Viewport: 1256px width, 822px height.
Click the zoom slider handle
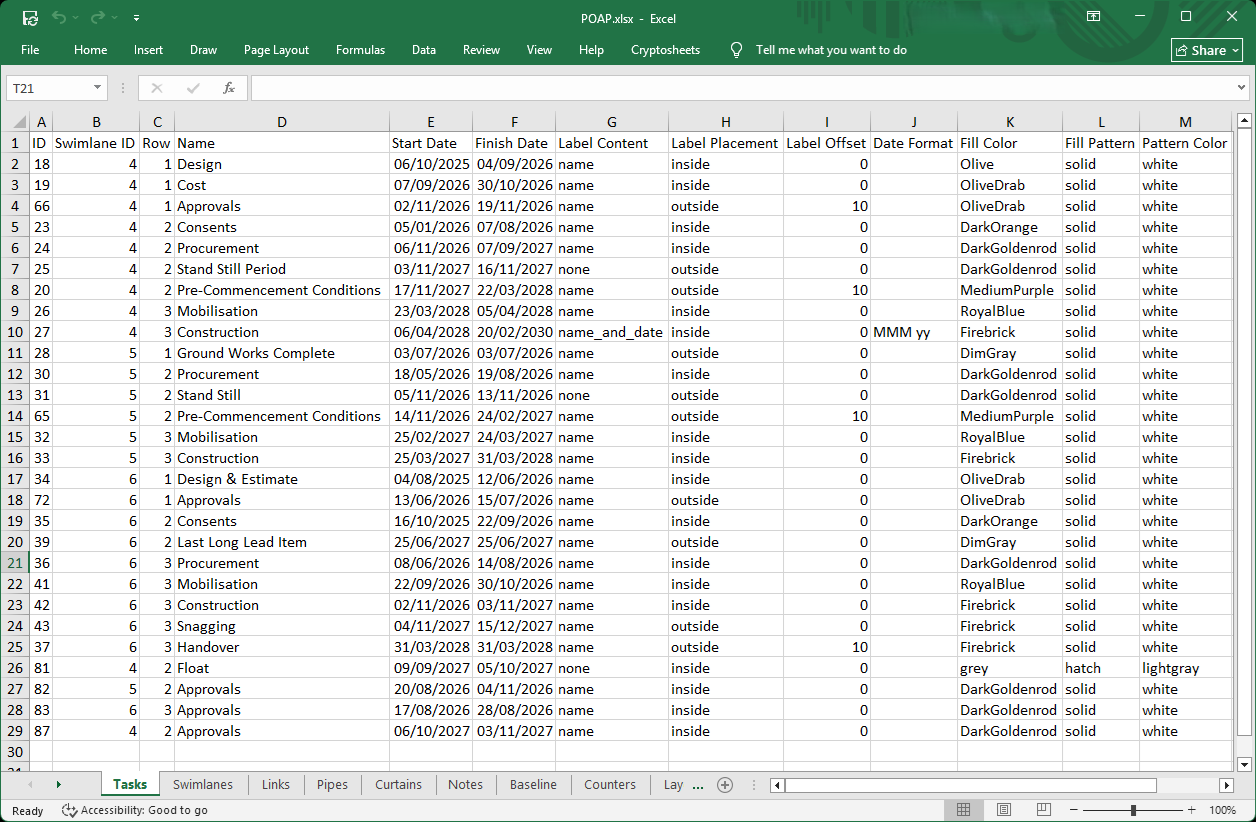coord(1133,810)
